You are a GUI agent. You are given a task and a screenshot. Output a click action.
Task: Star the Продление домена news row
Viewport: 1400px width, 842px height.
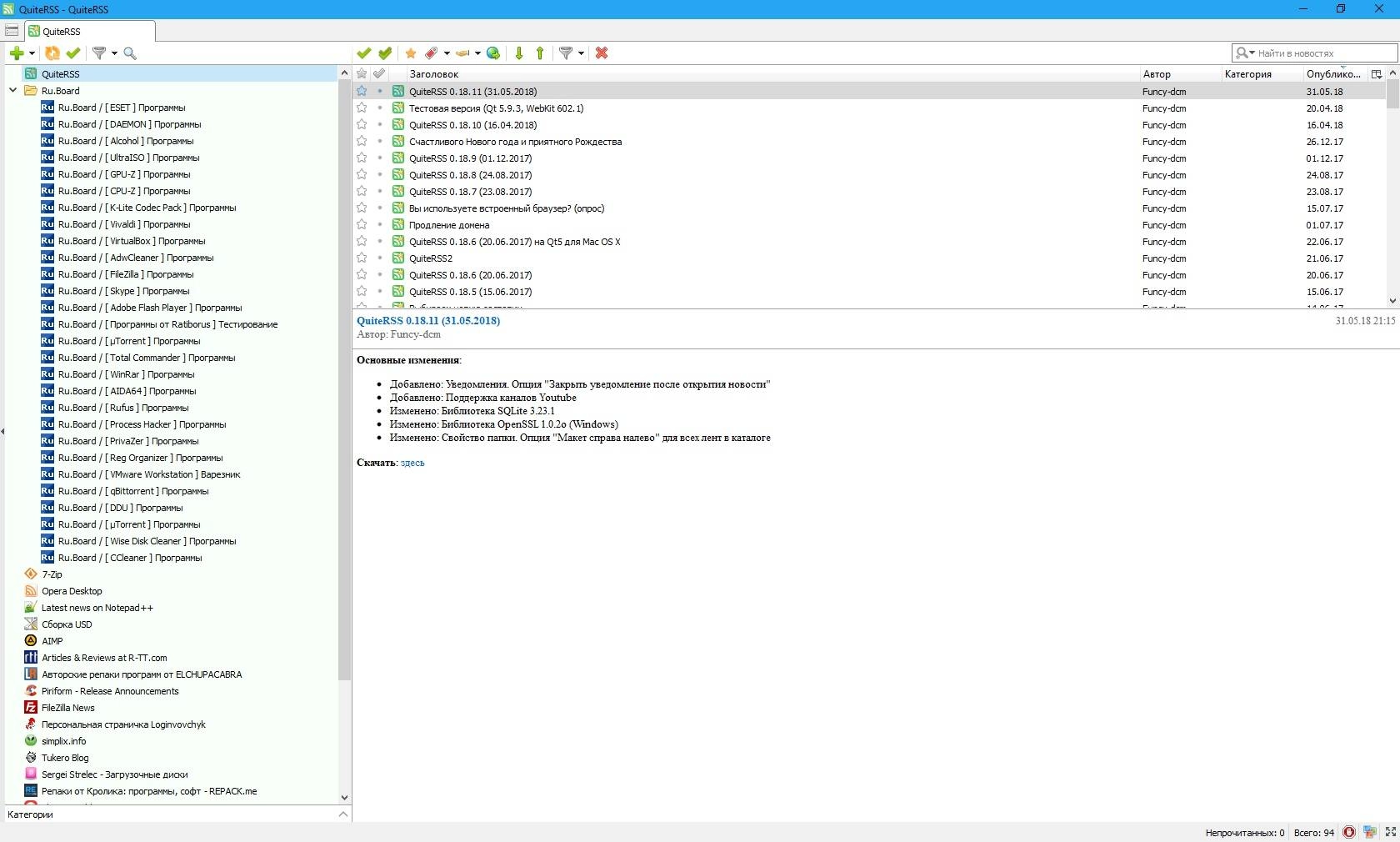(x=362, y=224)
